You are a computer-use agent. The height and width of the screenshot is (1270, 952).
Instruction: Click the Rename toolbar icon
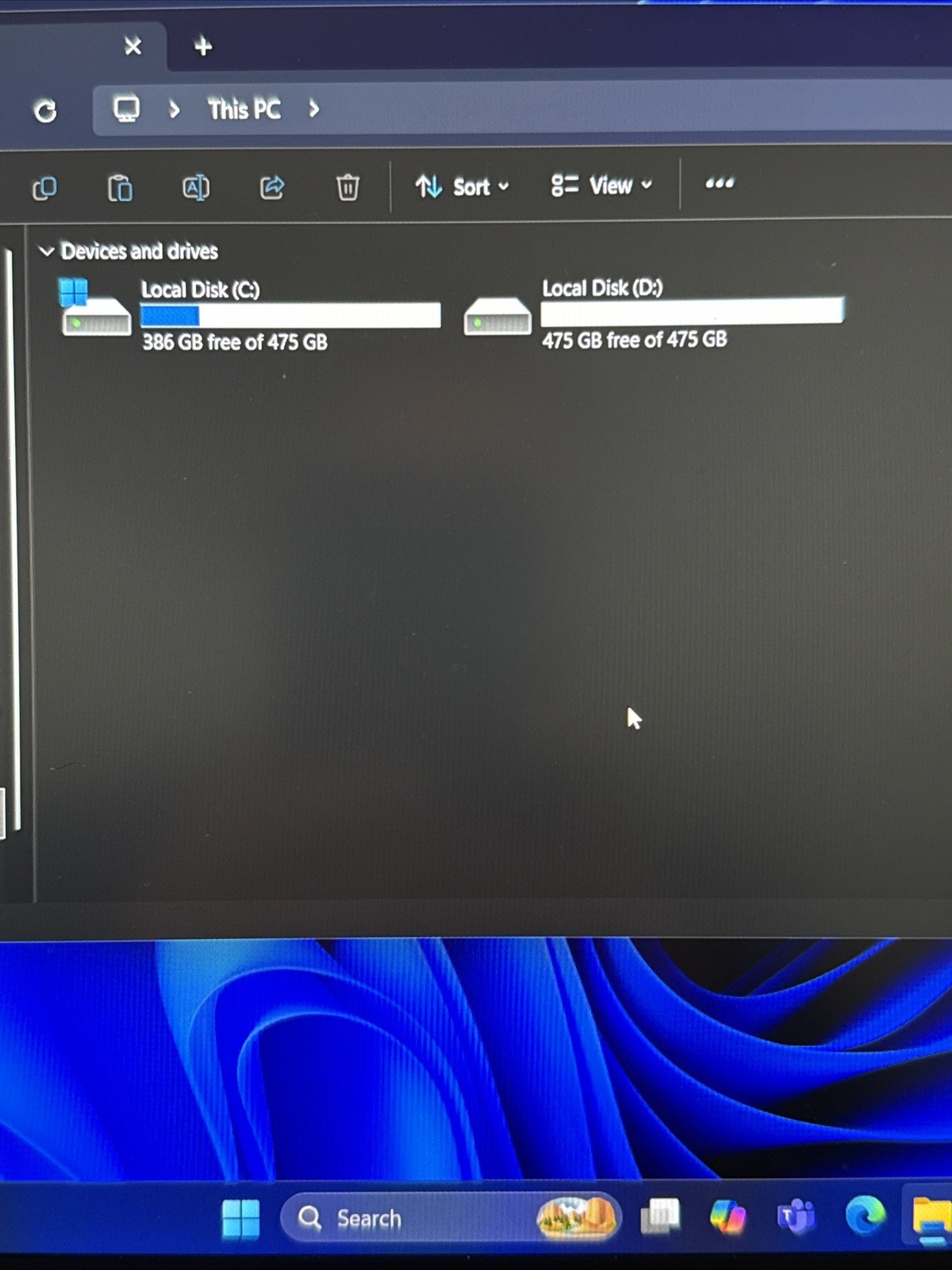point(196,187)
